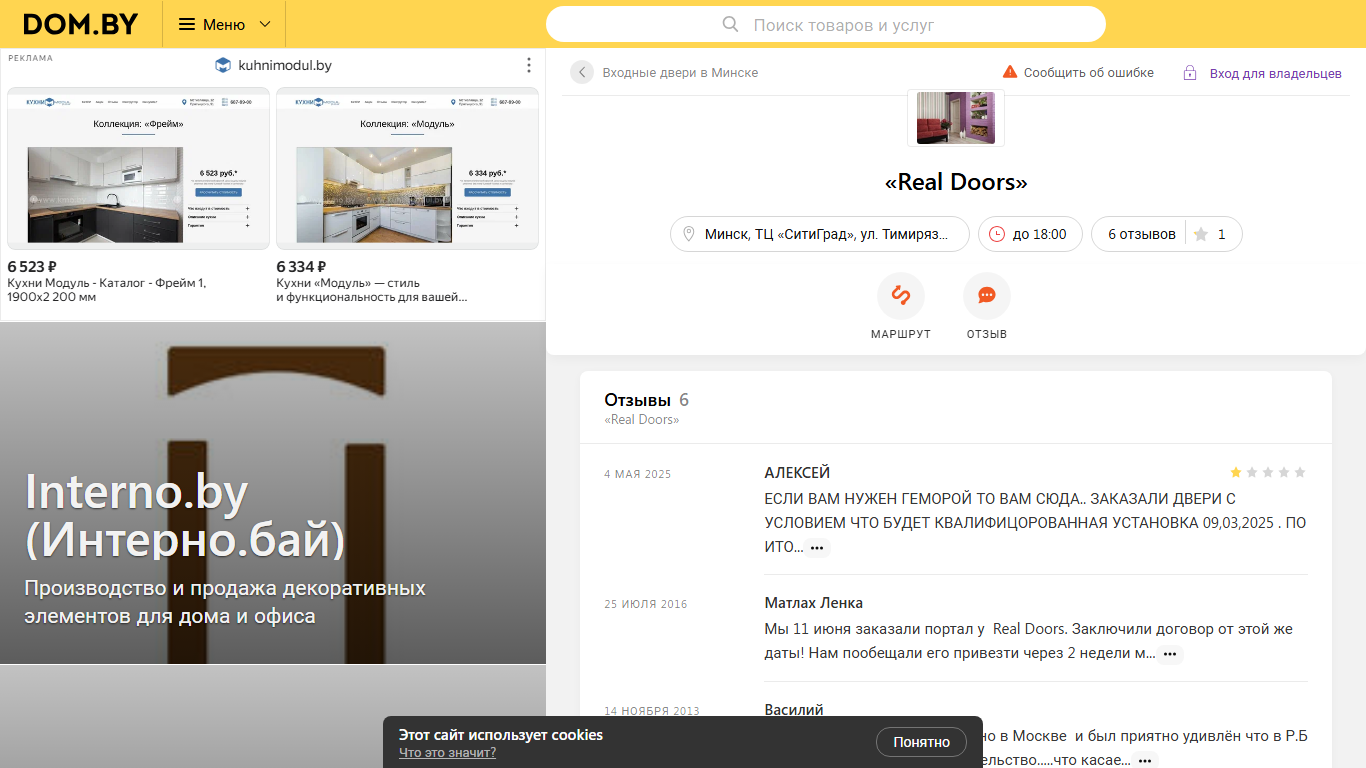Image resolution: width=1366 pixels, height=768 pixels.
Task: Expand the Меню dropdown chevron
Action: [265, 24]
